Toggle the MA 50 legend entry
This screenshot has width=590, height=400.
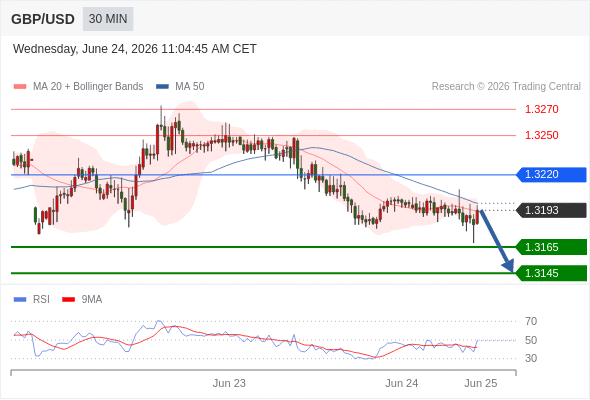tap(180, 87)
